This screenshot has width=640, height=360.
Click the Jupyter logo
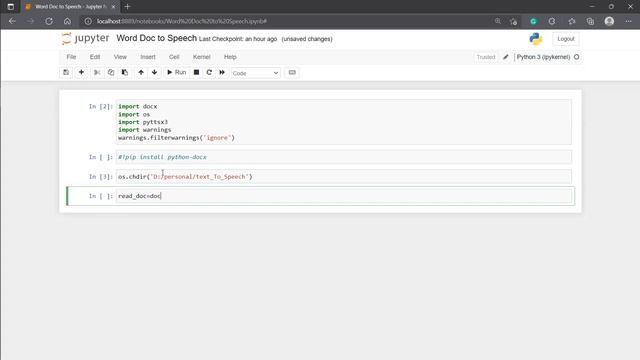pyautogui.click(x=85, y=38)
